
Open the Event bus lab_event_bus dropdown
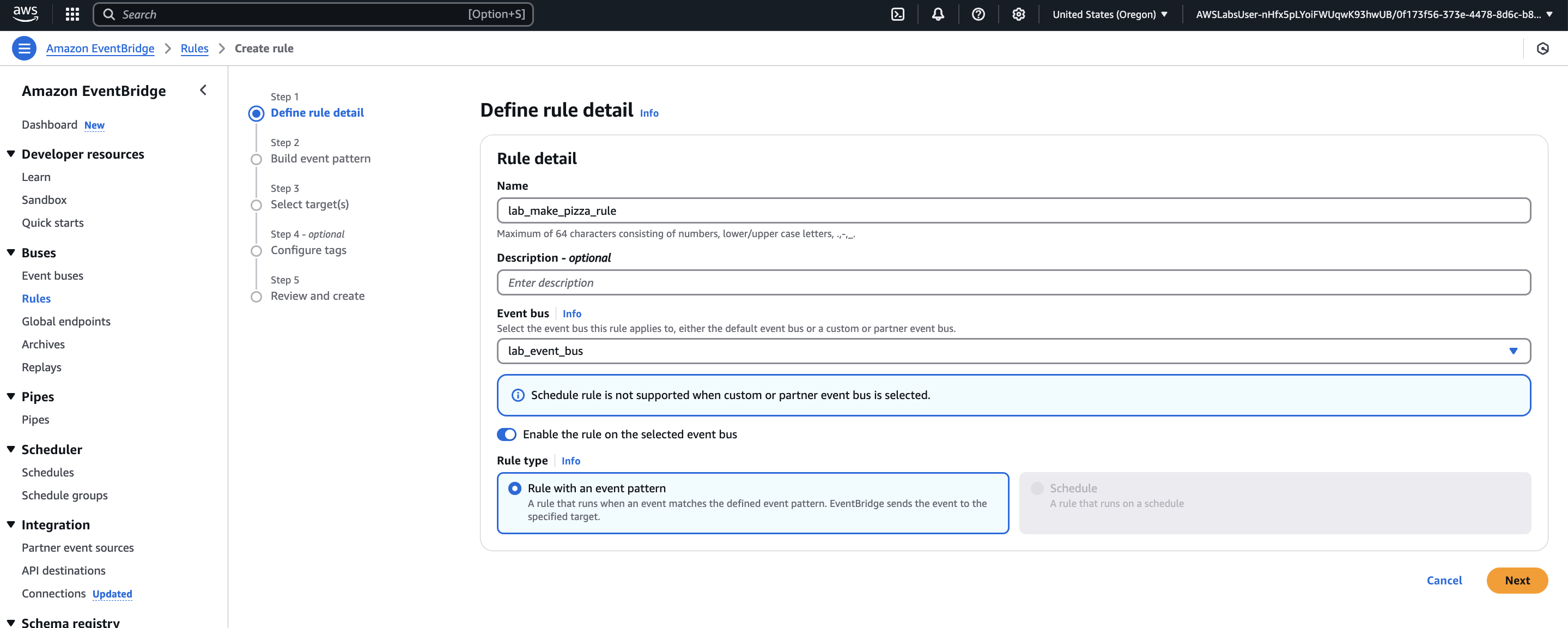[x=1013, y=351]
